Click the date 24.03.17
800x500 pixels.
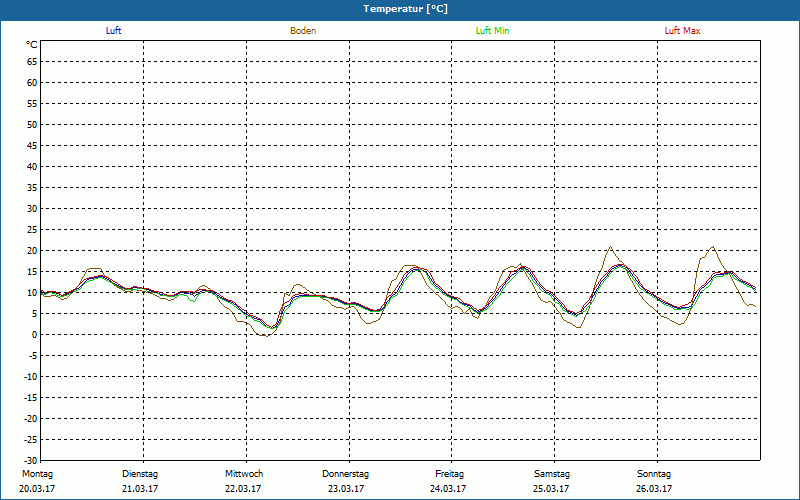[x=448, y=489]
